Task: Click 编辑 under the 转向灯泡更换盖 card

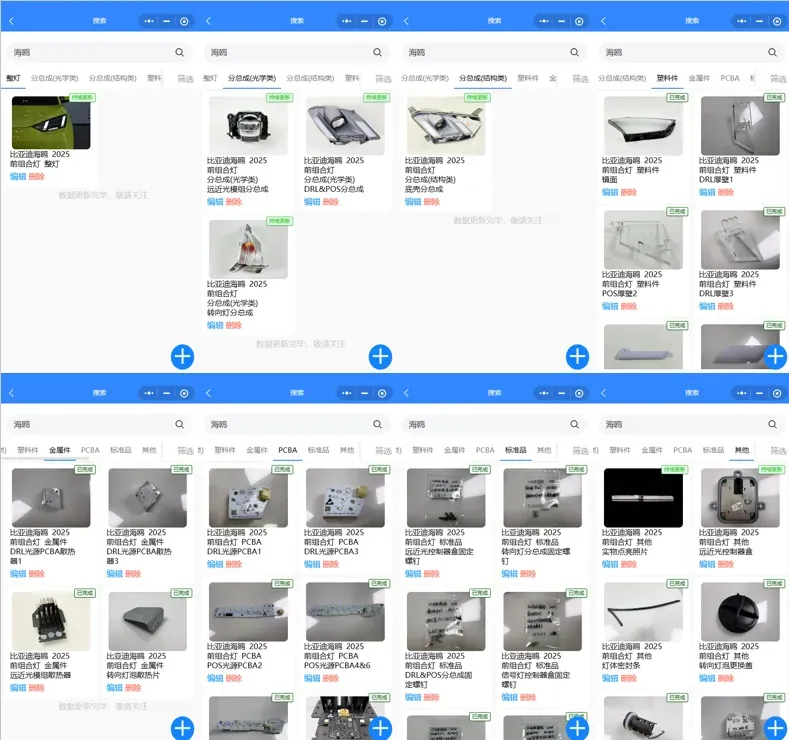Action: [x=707, y=678]
